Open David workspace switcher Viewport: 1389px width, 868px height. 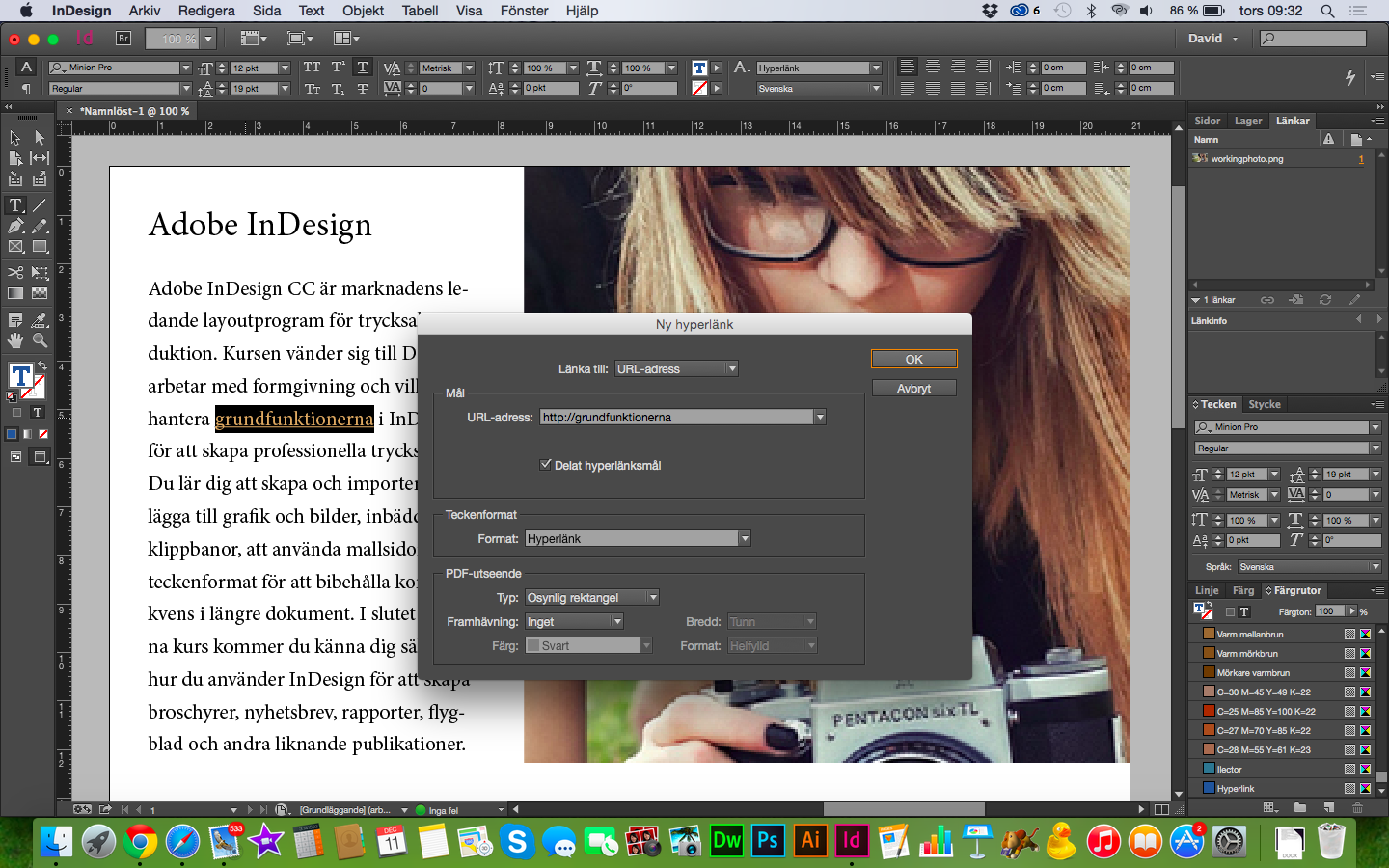pos(1213,39)
